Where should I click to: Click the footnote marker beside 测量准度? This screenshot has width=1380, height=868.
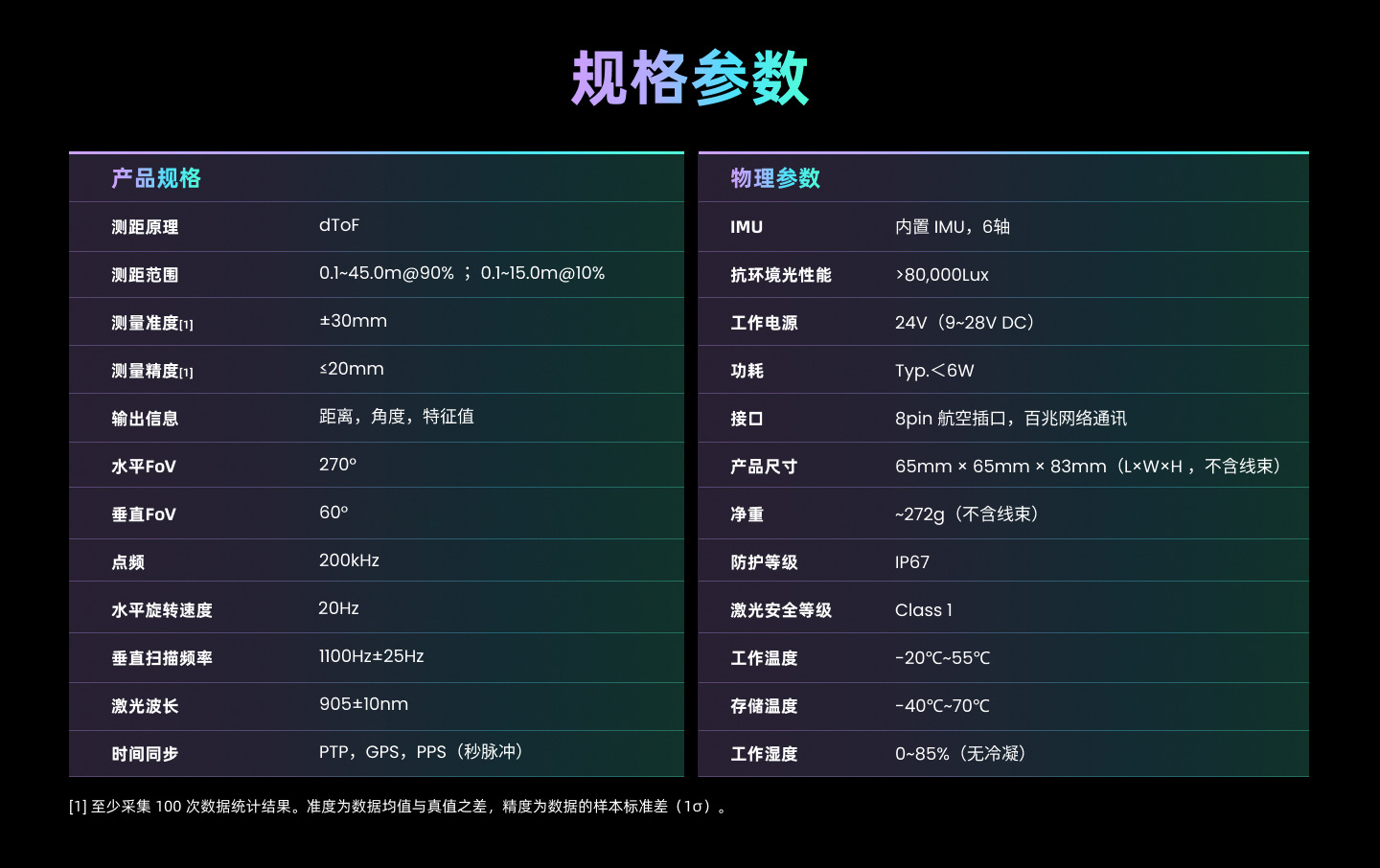click(186, 325)
